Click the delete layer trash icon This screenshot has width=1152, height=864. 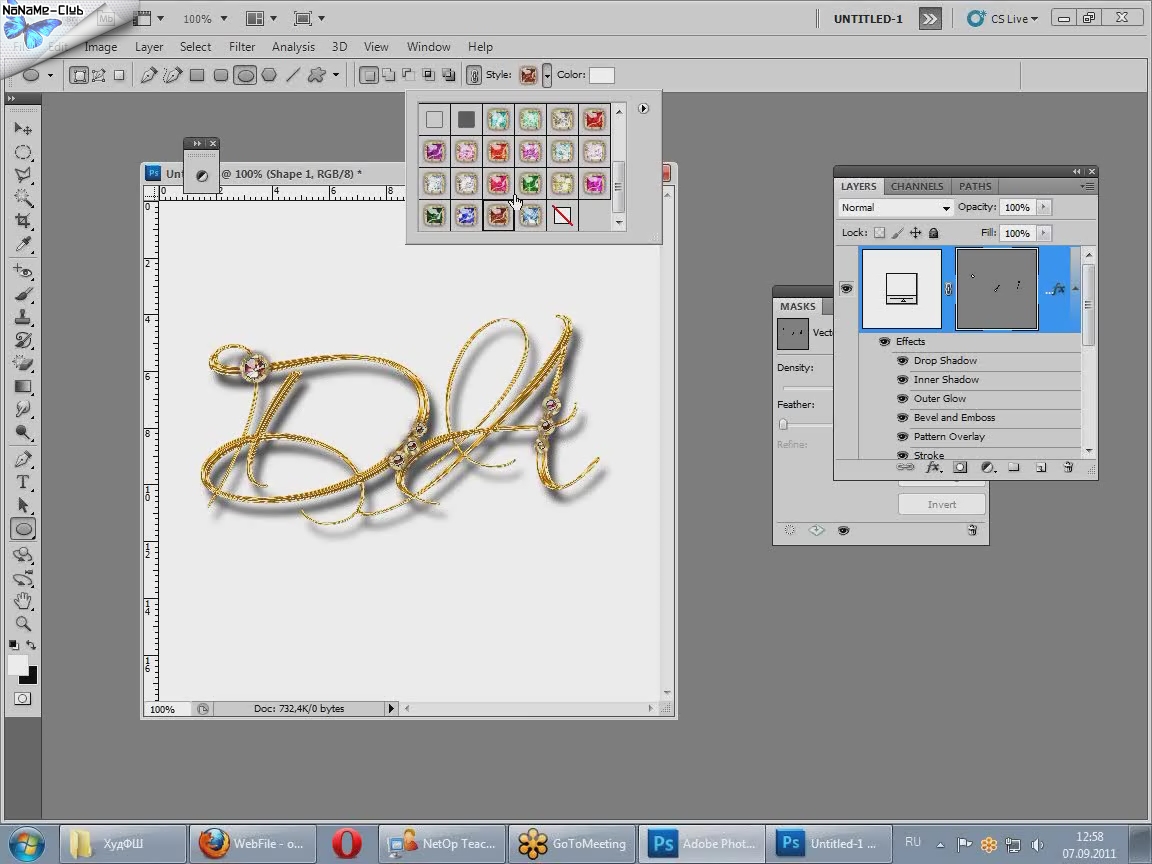[1068, 467]
